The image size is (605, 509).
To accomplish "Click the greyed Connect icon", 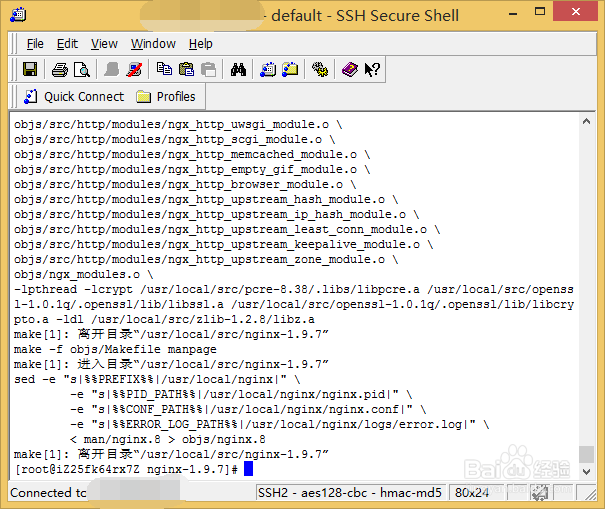I will coord(112,70).
